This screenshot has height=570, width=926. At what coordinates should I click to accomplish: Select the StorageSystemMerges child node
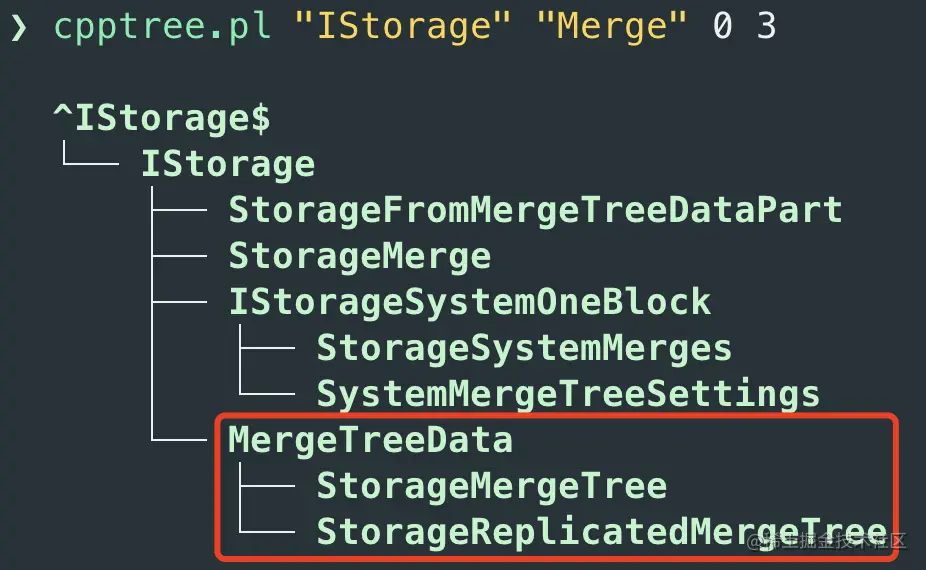pyautogui.click(x=524, y=347)
